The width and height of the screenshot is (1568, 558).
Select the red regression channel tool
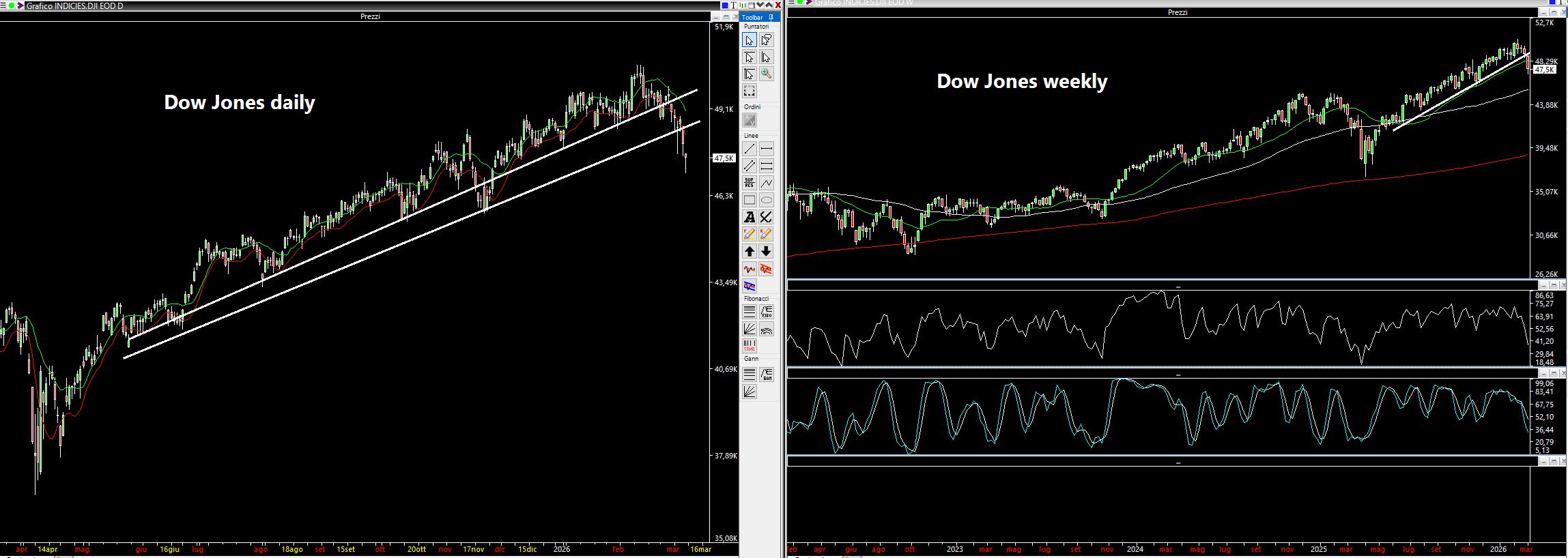pos(767,269)
